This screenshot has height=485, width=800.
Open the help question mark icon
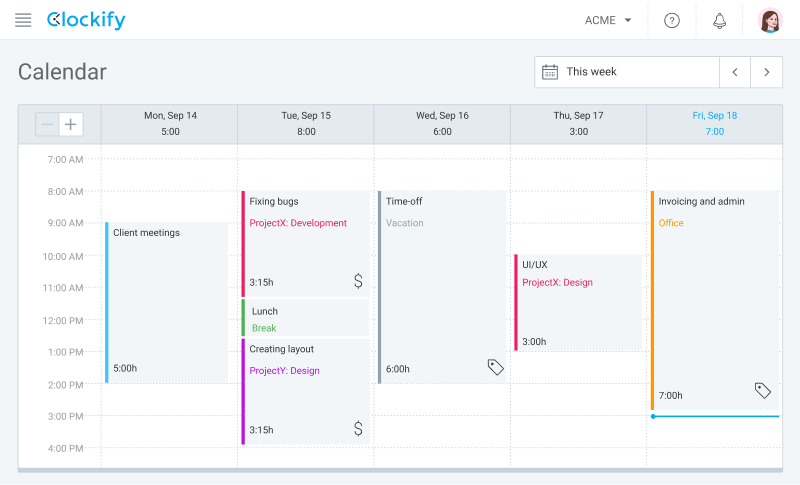click(672, 20)
